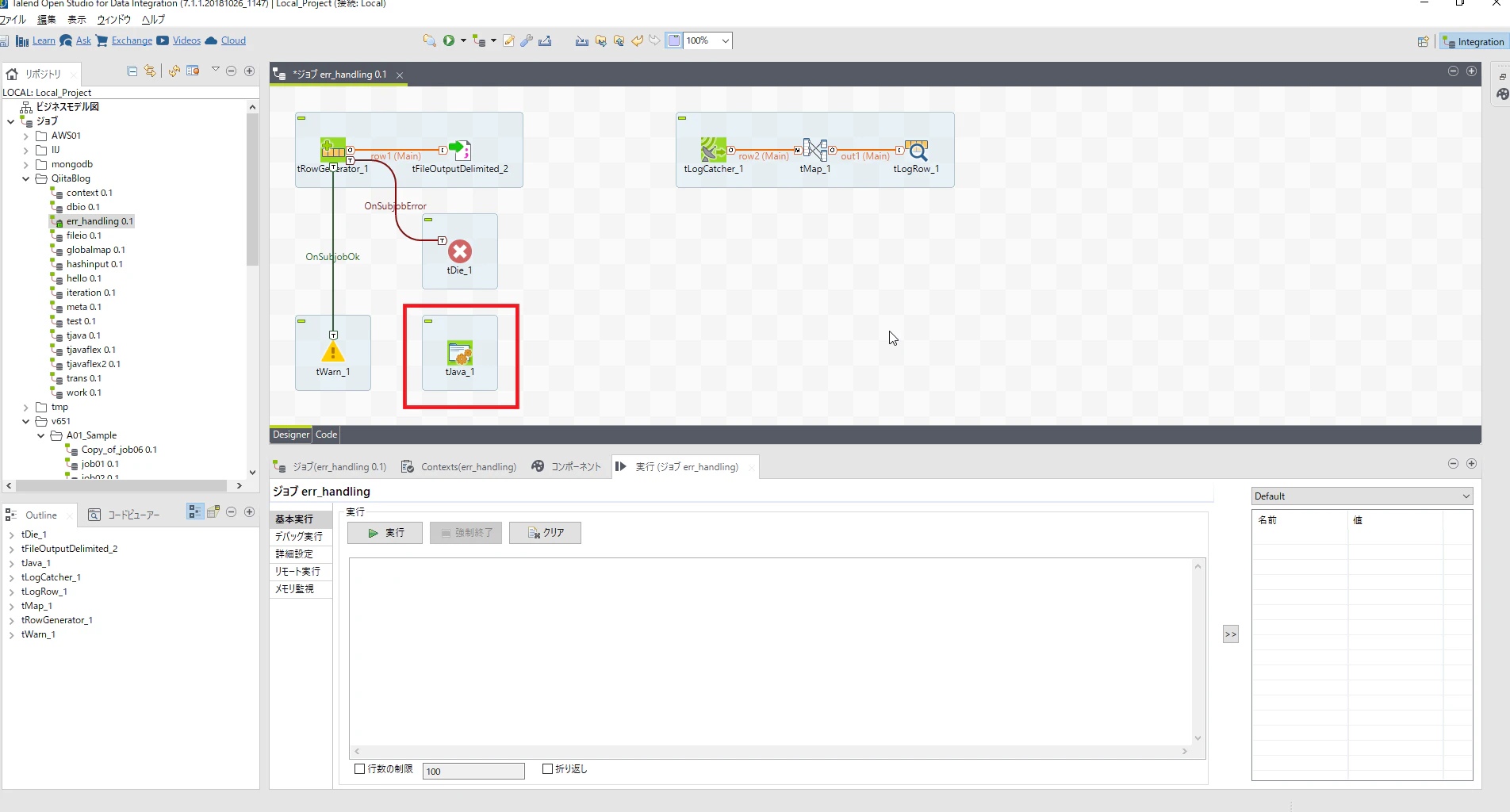This screenshot has width=1510, height=812.
Task: Click the row limit input field
Action: click(x=473, y=771)
